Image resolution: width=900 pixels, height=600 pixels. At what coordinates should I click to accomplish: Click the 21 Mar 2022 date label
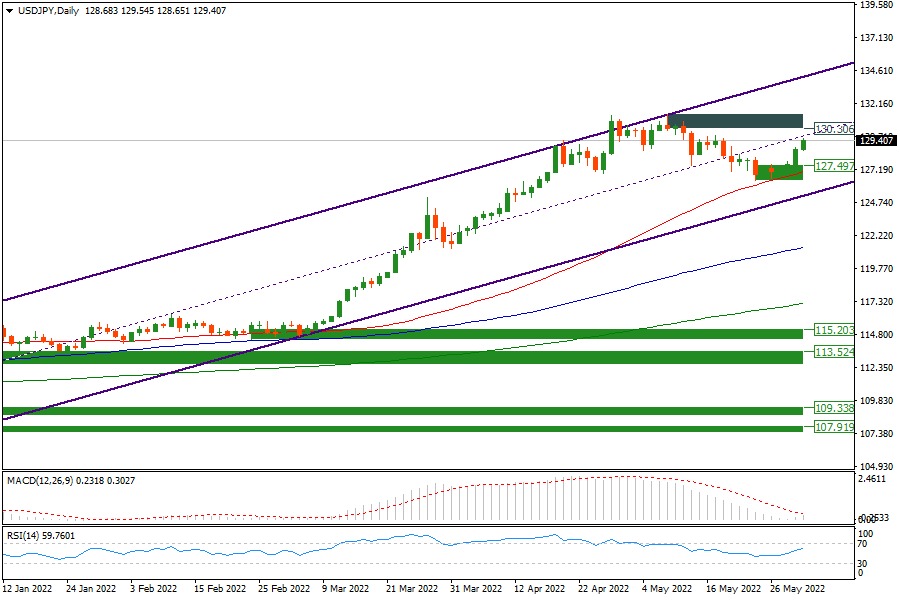click(412, 589)
